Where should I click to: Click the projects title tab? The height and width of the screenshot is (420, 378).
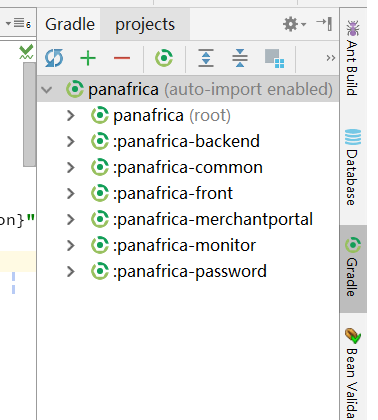(145, 24)
